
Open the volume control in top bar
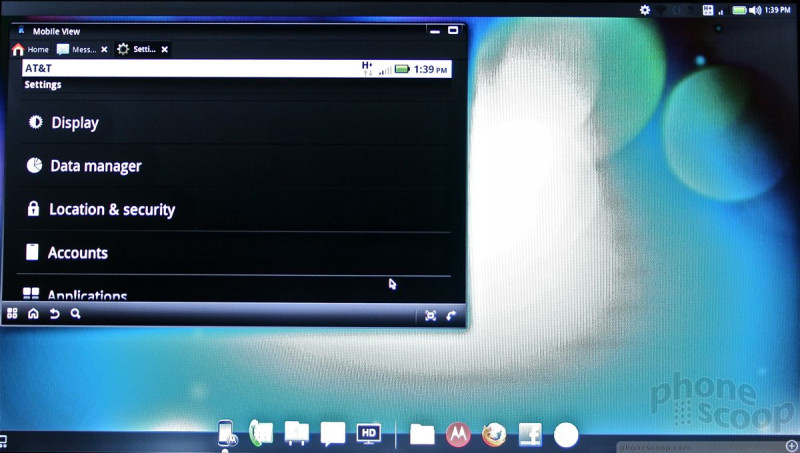pyautogui.click(x=756, y=10)
